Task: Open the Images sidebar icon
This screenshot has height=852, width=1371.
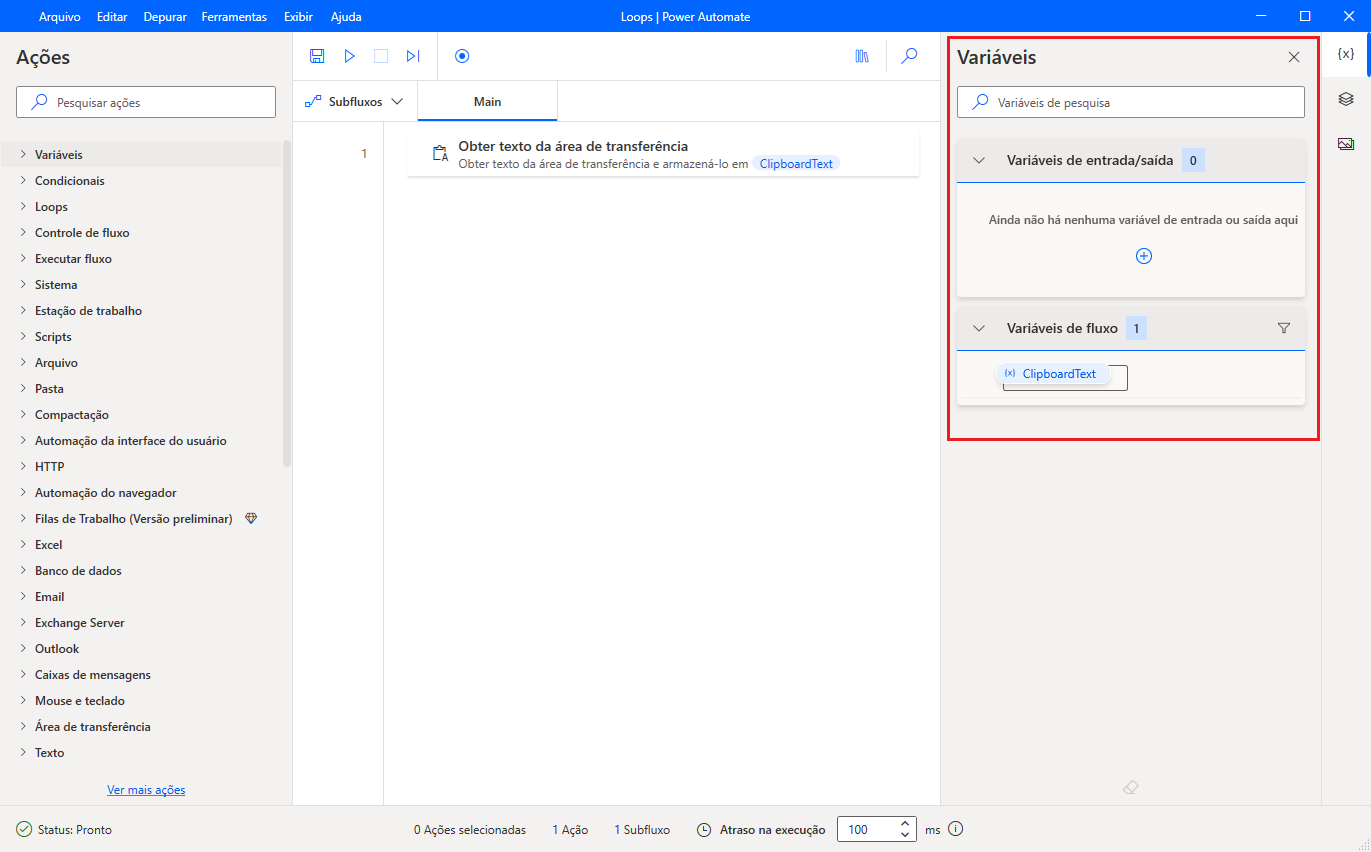Action: click(x=1346, y=144)
